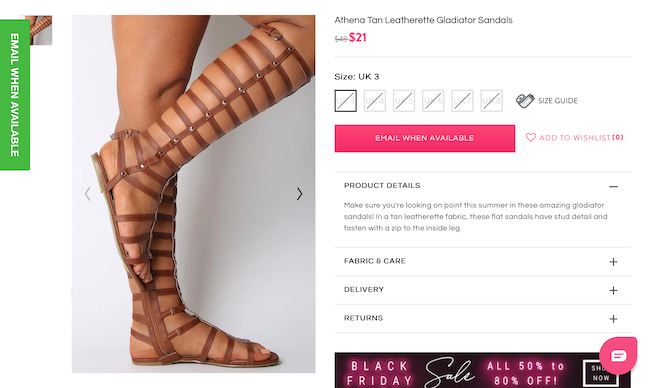
Task: Select size UK 3 box
Action: [345, 101]
